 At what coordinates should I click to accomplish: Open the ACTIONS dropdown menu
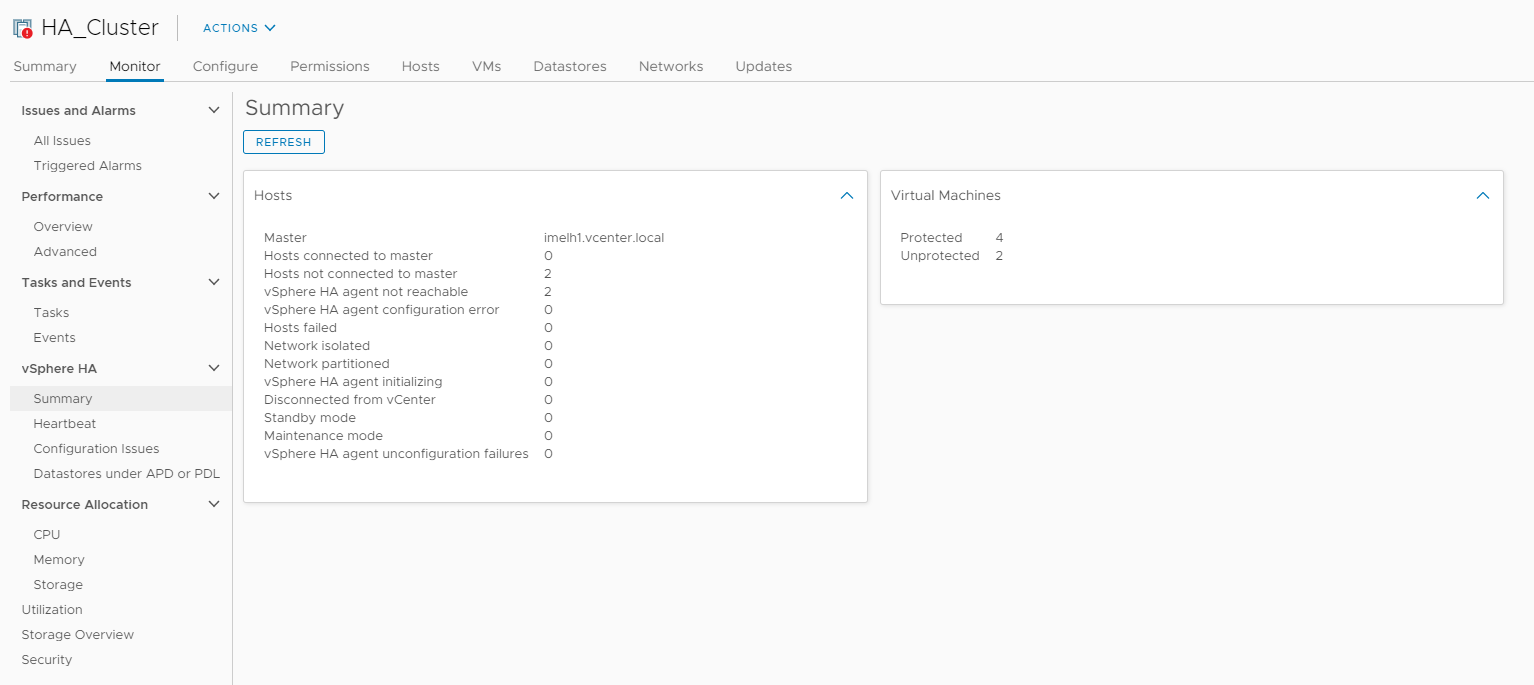[x=239, y=28]
